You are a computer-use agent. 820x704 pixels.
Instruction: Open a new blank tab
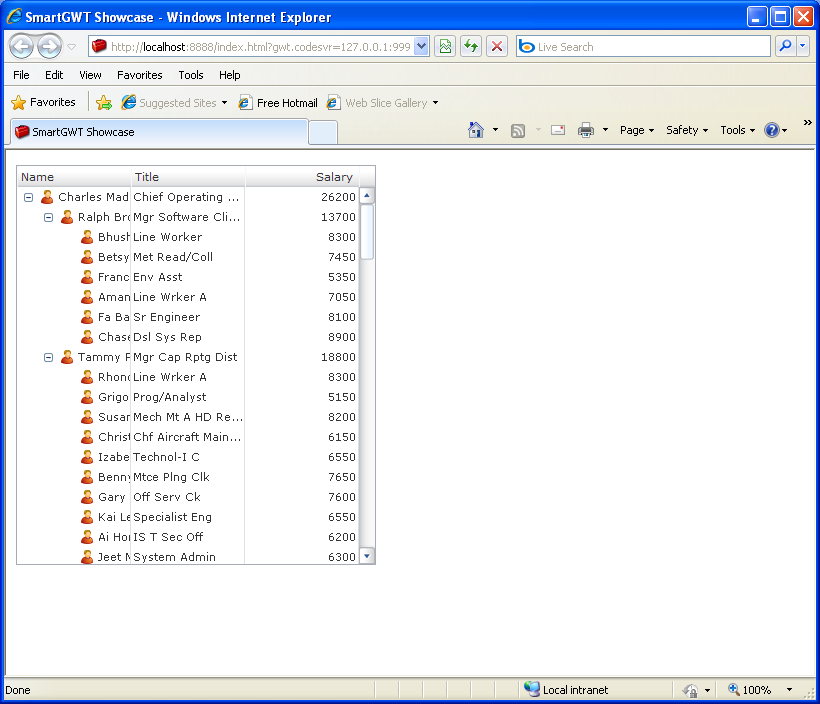pyautogui.click(x=323, y=132)
